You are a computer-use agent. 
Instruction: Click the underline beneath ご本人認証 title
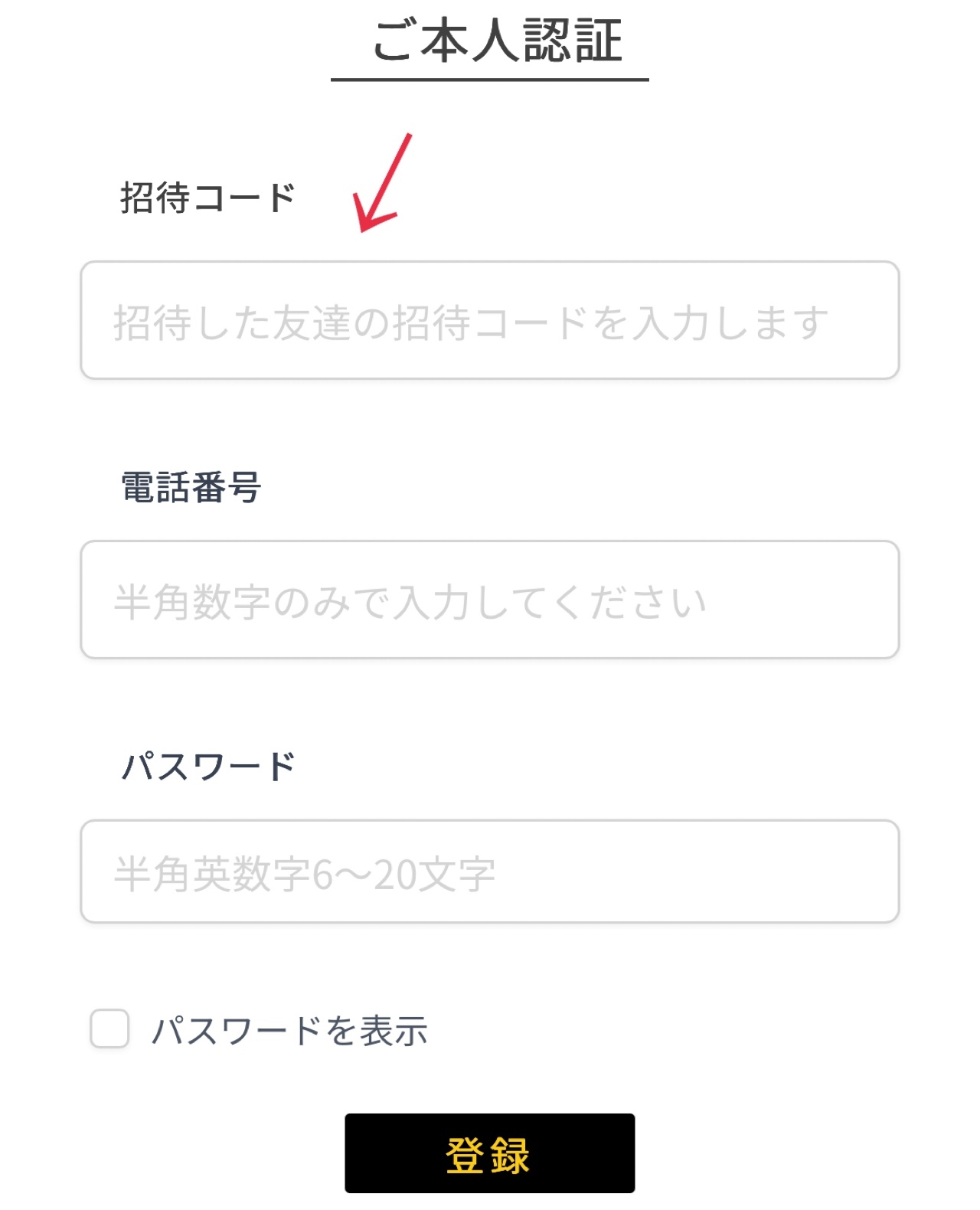[490, 79]
